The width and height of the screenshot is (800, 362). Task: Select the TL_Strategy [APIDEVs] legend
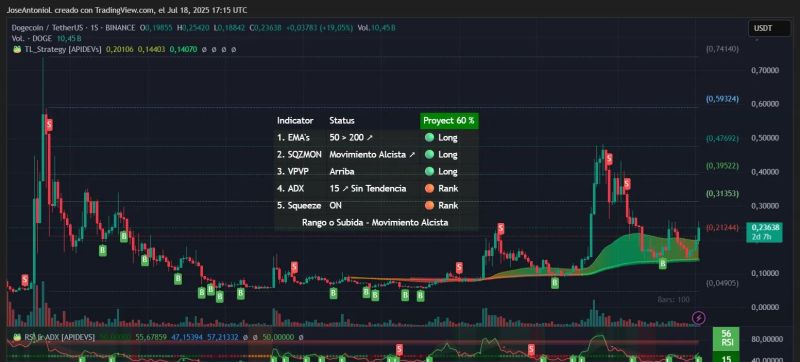click(63, 49)
